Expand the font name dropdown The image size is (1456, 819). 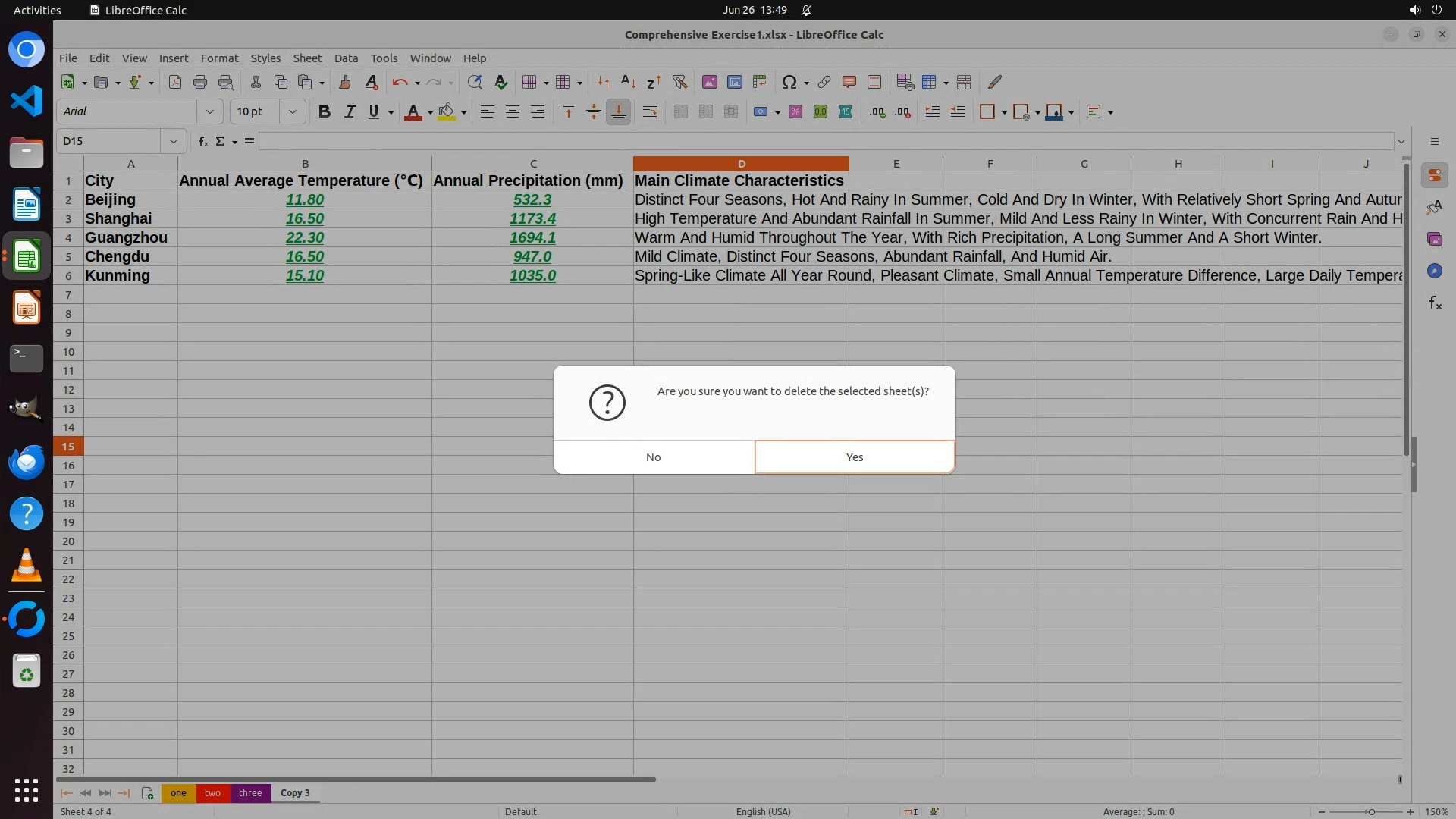click(210, 111)
